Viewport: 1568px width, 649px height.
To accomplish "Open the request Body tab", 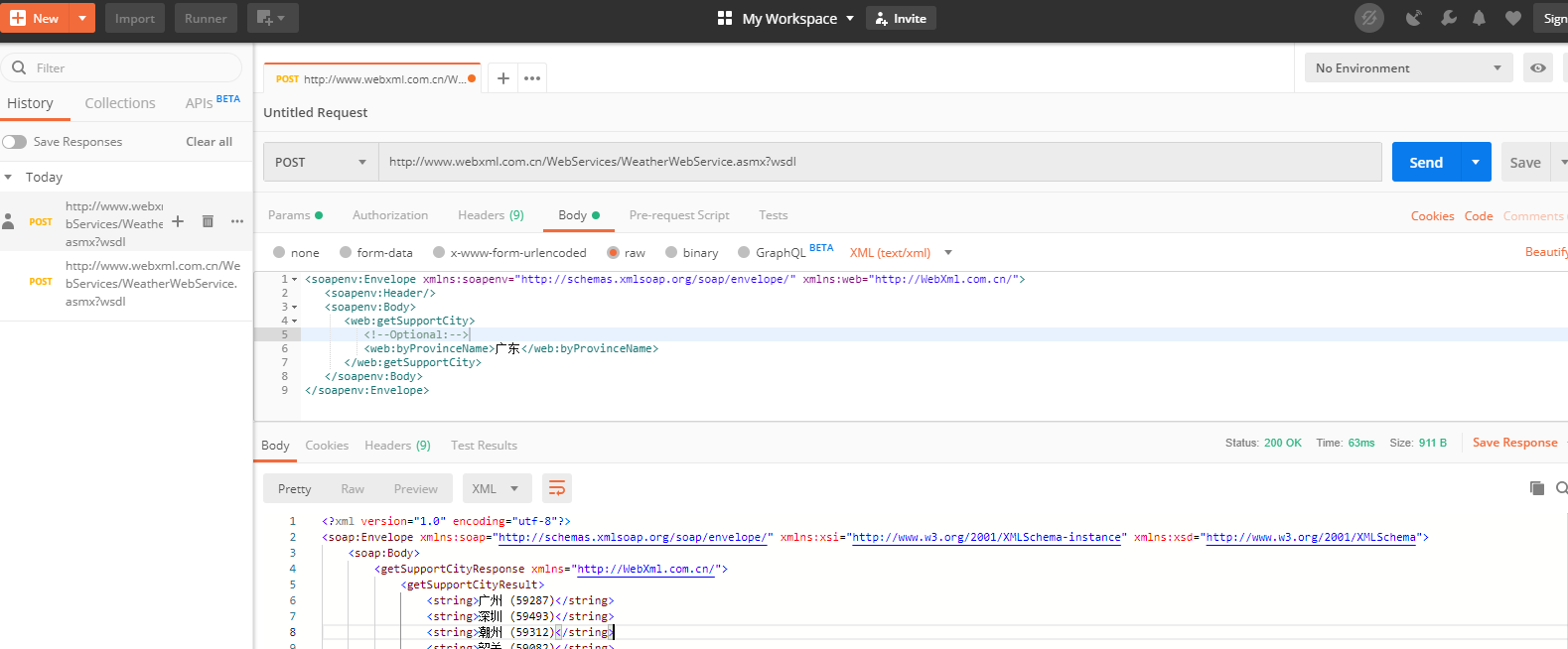I will click(578, 215).
